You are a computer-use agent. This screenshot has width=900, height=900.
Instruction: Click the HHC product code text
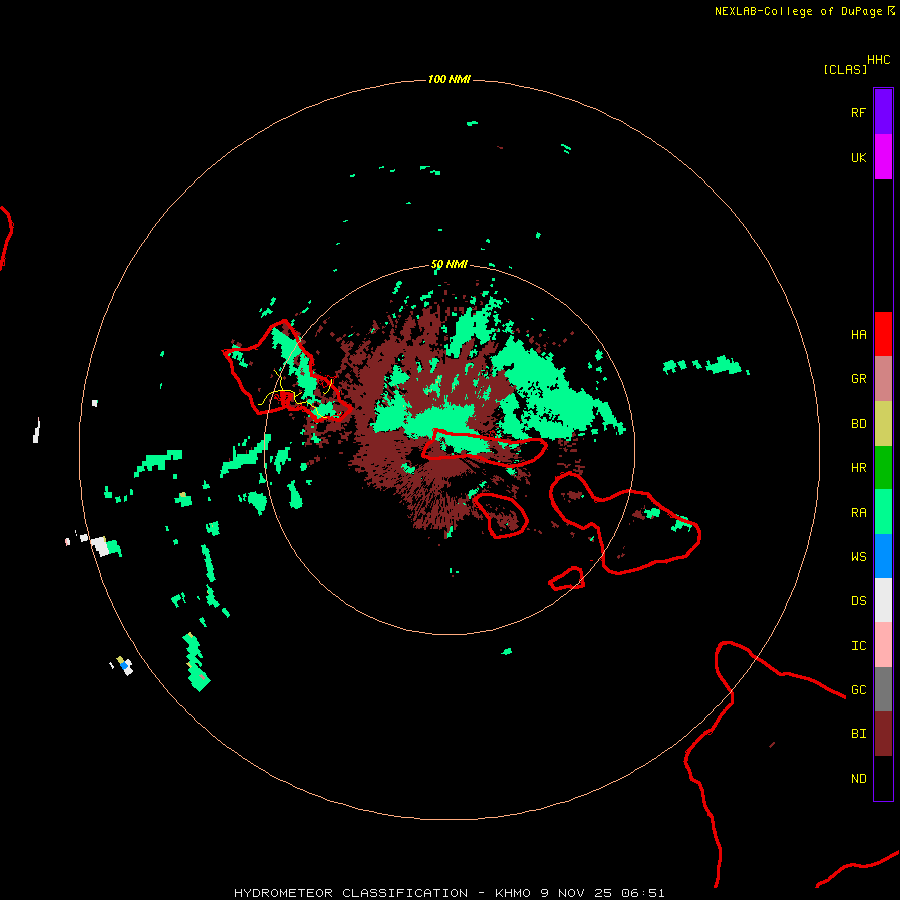[x=879, y=60]
